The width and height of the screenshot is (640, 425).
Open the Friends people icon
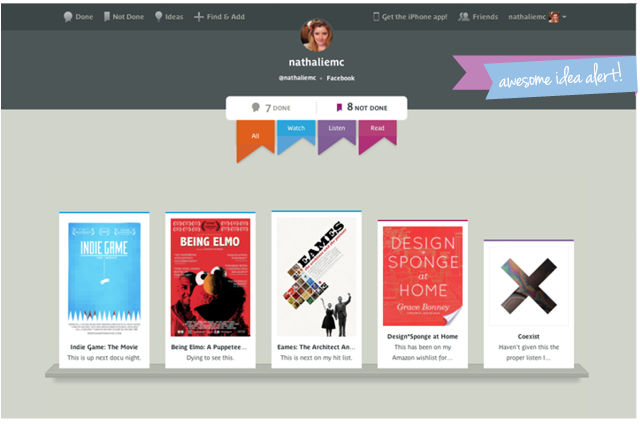464,17
